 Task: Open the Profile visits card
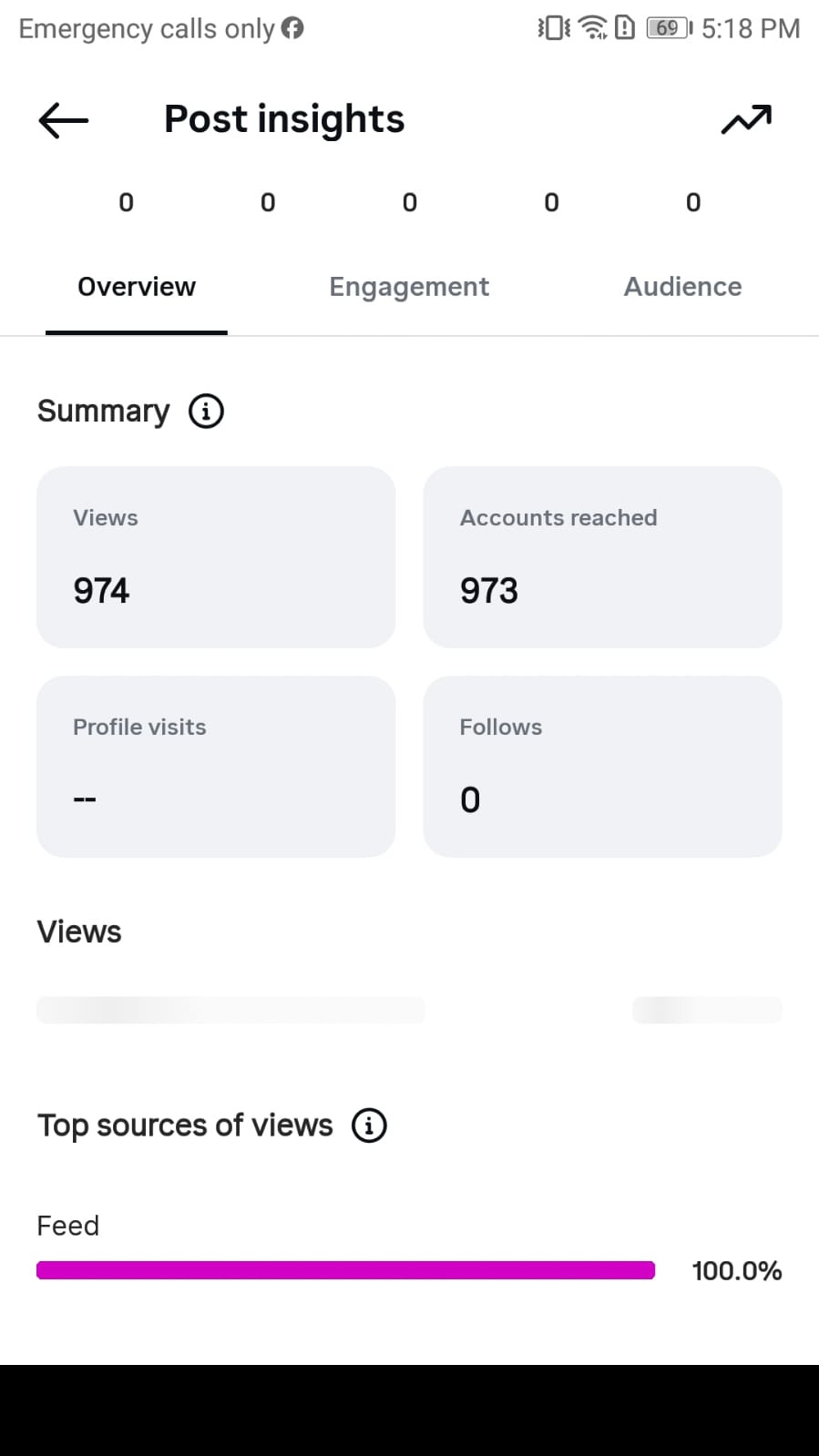pos(216,767)
